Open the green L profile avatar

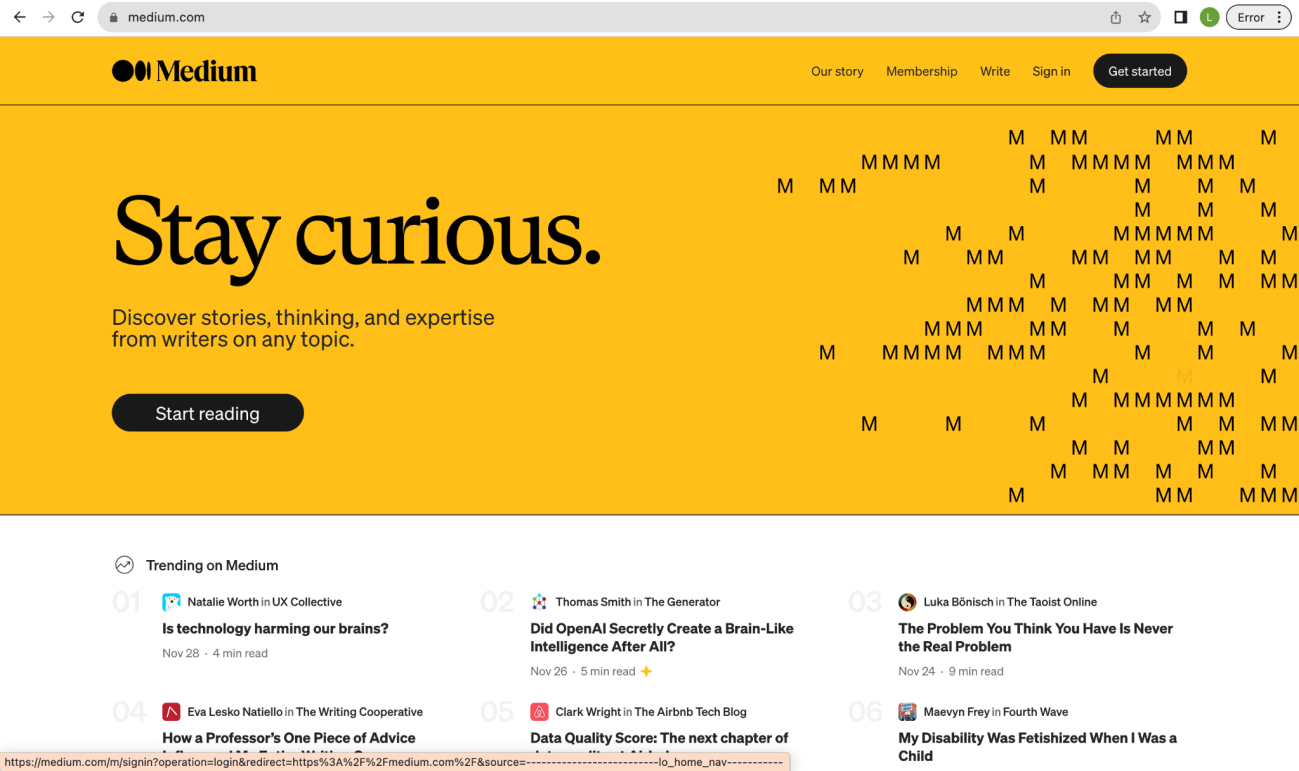tap(1209, 17)
